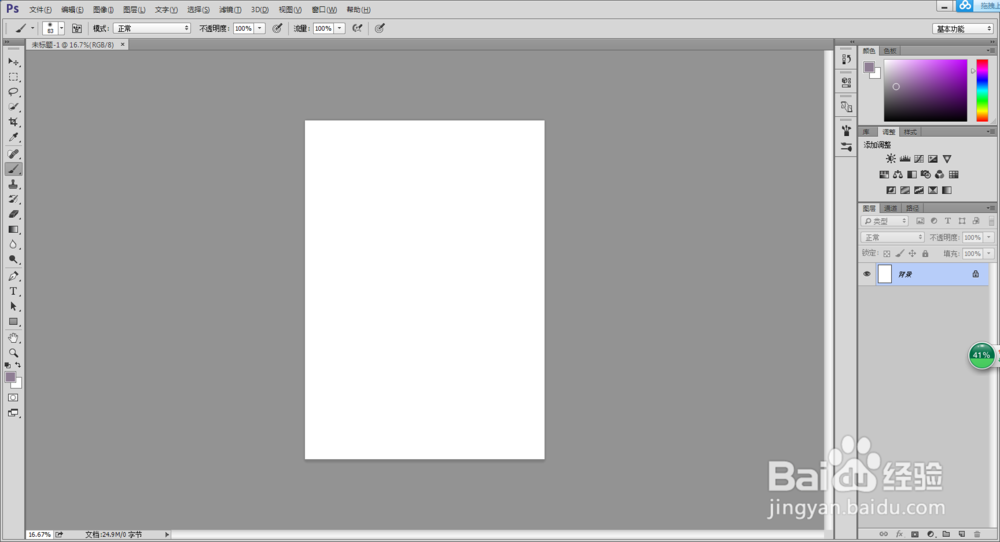Select the History Brush tool

(13, 200)
